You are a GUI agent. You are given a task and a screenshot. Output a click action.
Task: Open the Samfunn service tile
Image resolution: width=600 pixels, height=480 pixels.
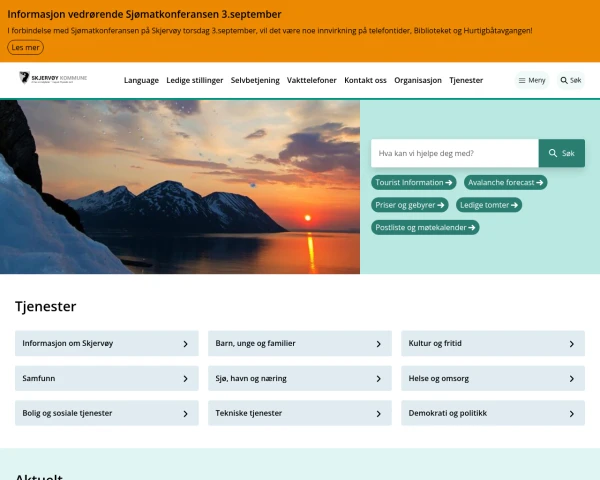point(107,378)
